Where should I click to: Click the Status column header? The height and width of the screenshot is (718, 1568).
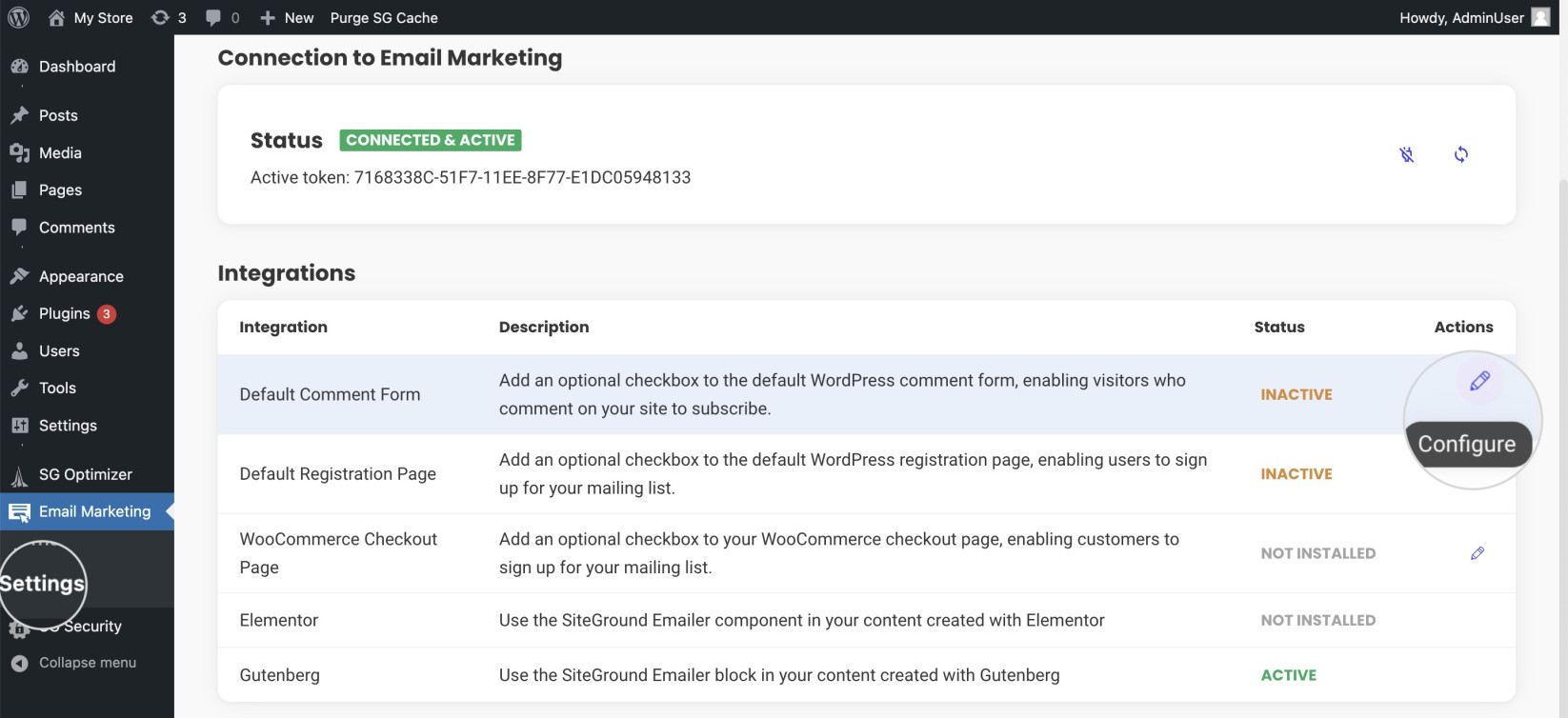(x=1279, y=327)
